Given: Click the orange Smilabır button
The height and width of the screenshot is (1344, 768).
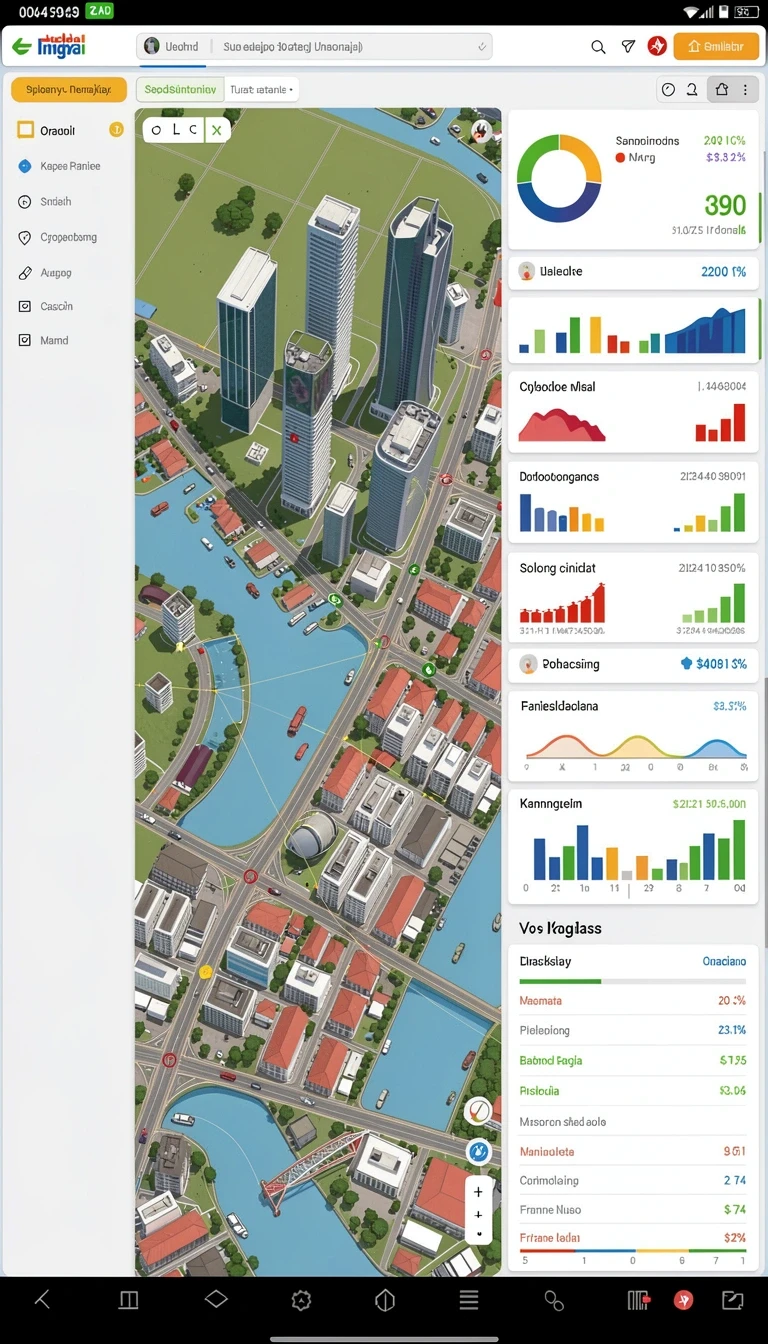Looking at the screenshot, I should (716, 46).
